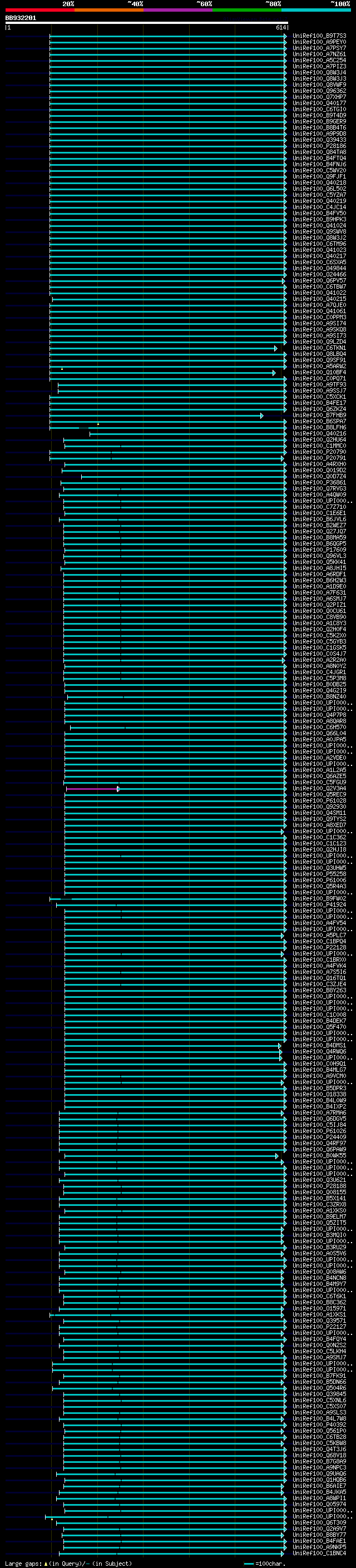Click hit label UniRef100_A8JHI5
The height and width of the screenshot is (1568, 356).
pos(319,568)
